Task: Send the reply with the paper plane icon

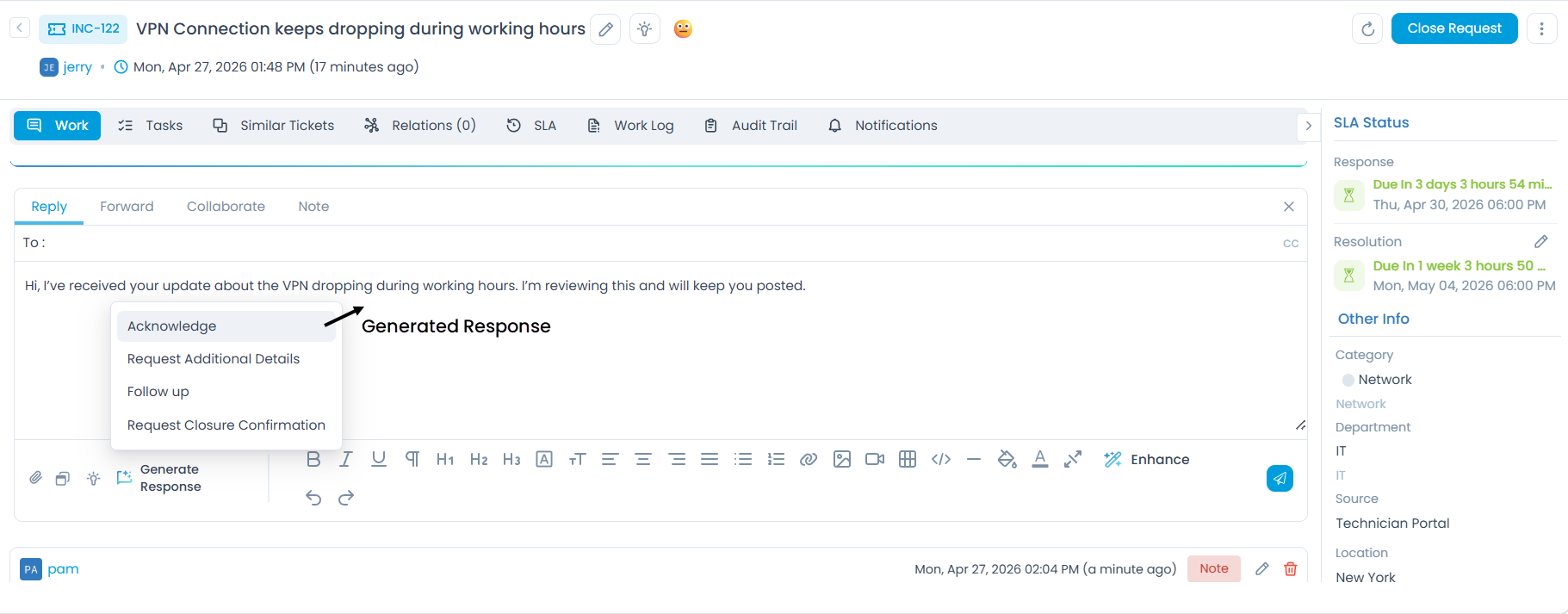Action: (x=1280, y=478)
